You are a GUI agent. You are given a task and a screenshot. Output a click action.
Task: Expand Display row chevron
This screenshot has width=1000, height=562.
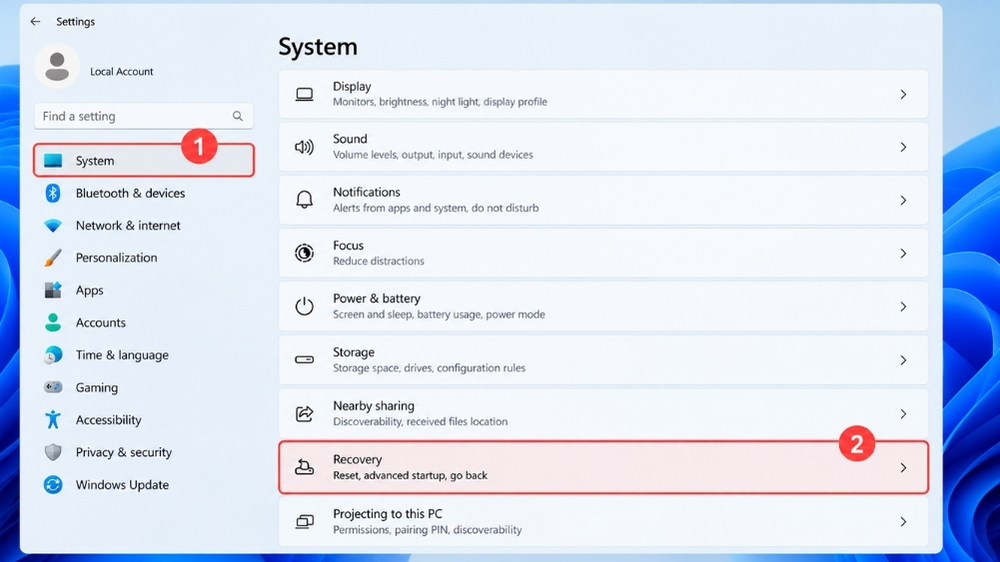point(903,94)
